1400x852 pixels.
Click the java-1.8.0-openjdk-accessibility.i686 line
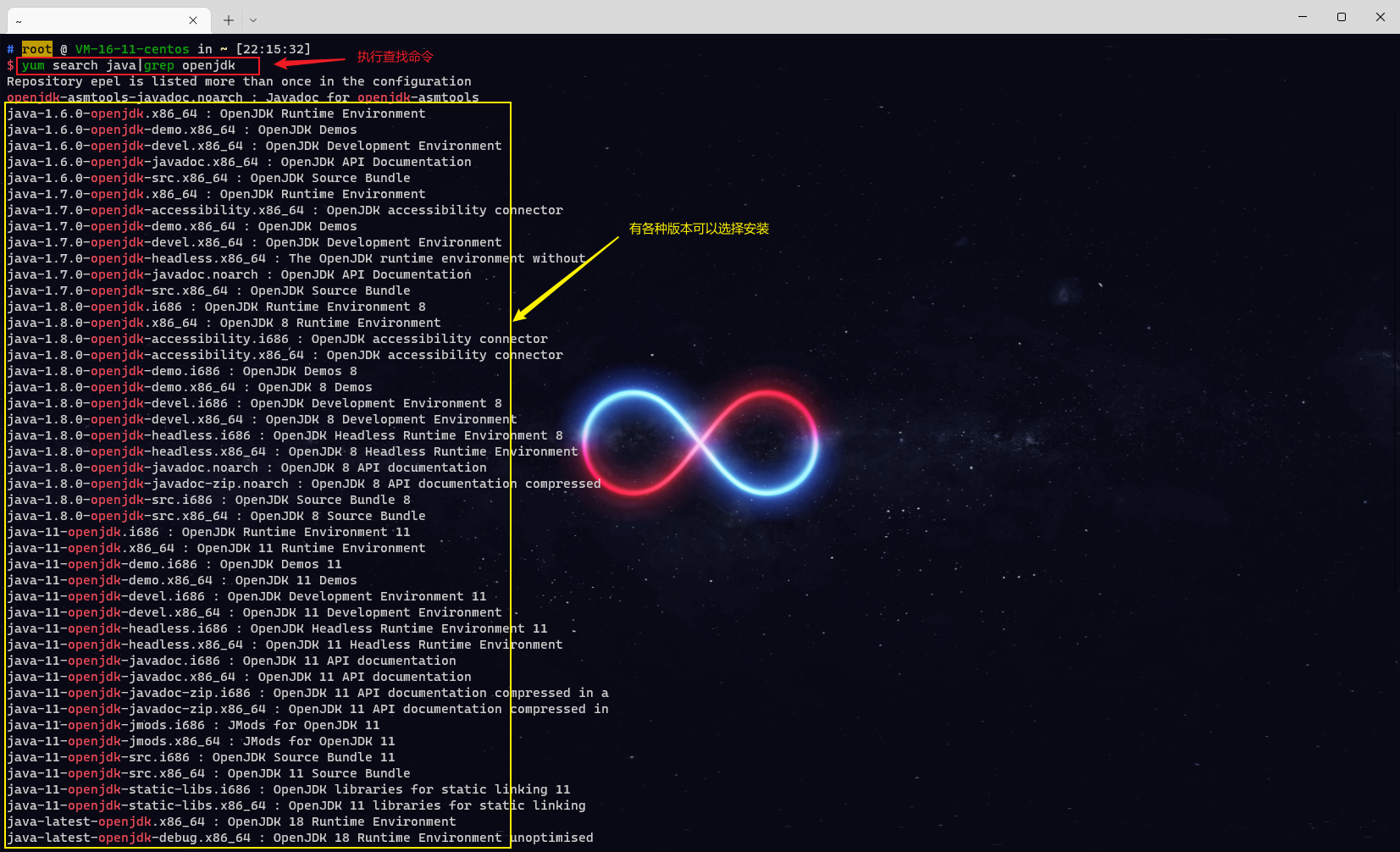[277, 339]
